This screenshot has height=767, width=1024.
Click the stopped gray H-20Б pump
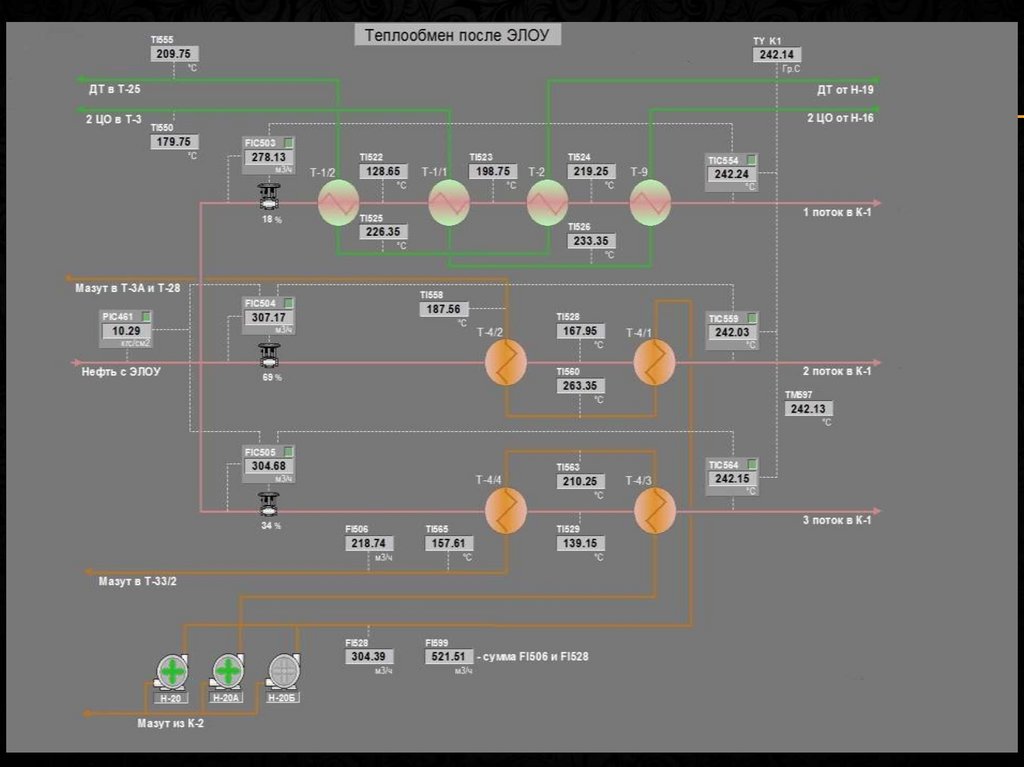pyautogui.click(x=283, y=669)
